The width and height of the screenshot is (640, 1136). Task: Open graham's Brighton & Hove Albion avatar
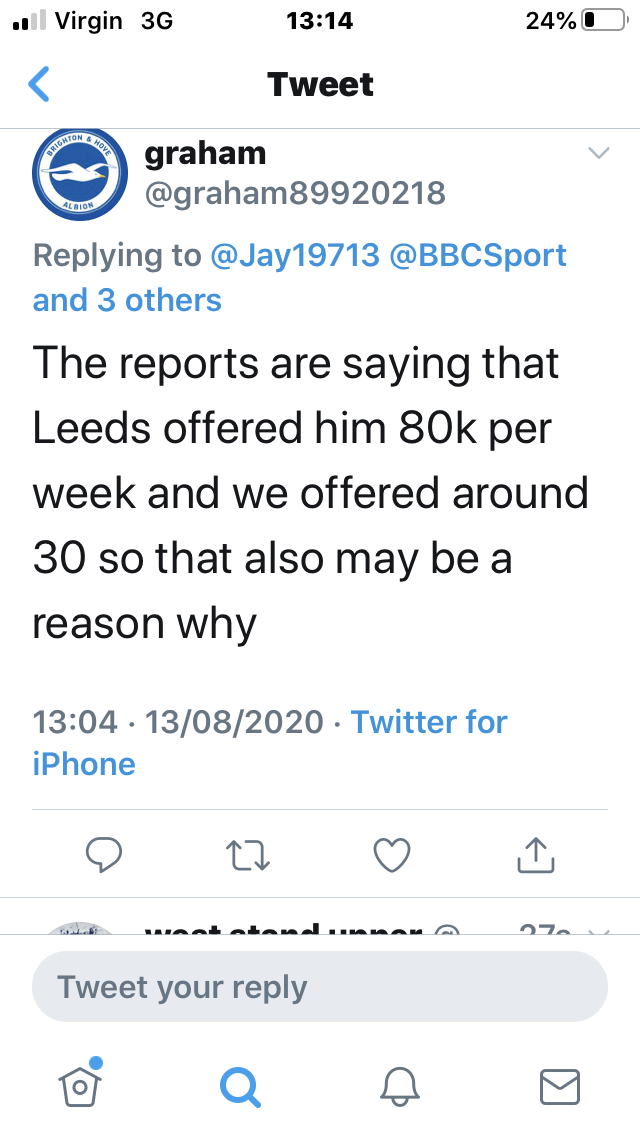coord(80,174)
